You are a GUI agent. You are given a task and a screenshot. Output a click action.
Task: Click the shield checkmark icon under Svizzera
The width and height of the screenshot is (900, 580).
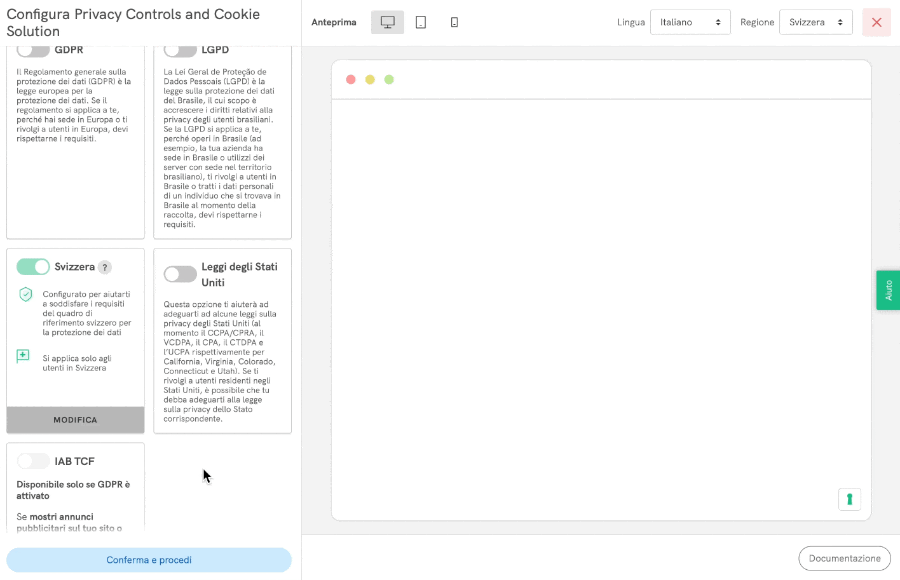tap(25, 294)
